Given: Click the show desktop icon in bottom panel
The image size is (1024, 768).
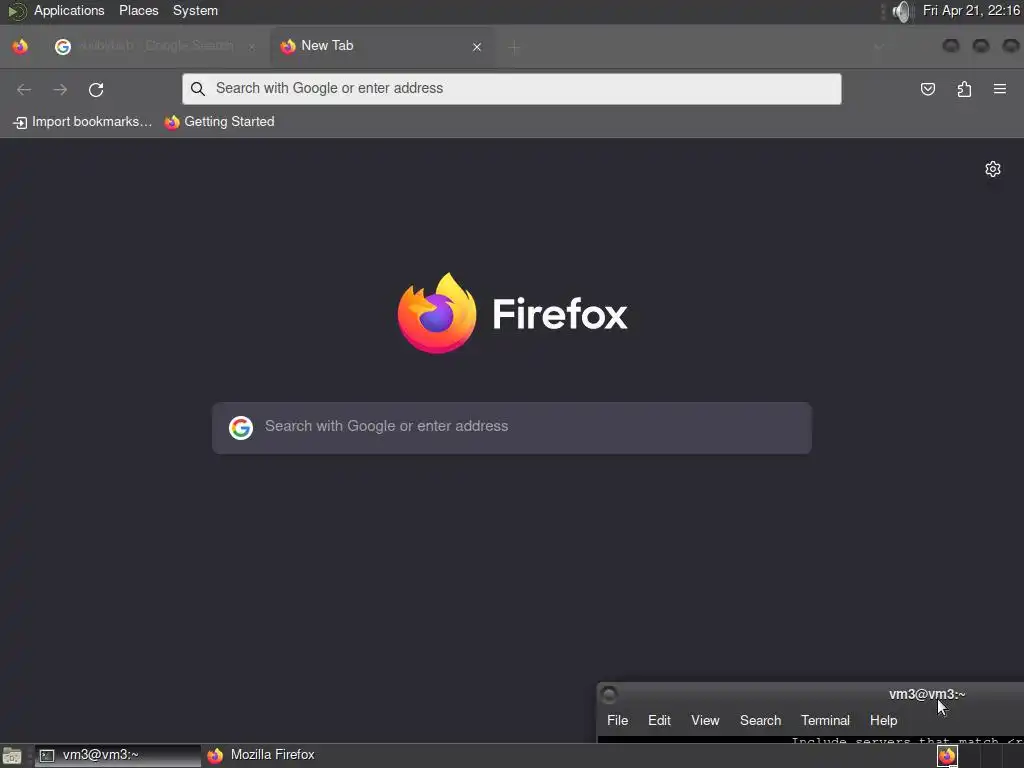Looking at the screenshot, I should (12, 756).
